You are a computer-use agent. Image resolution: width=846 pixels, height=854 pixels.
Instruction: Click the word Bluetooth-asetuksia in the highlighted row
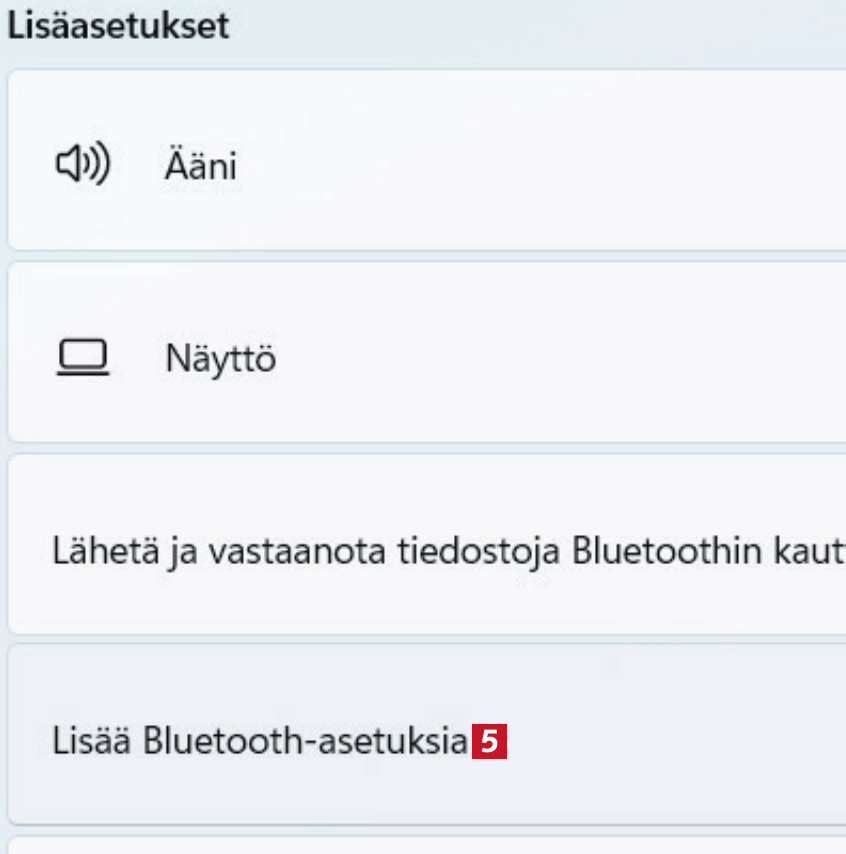pyautogui.click(x=304, y=742)
